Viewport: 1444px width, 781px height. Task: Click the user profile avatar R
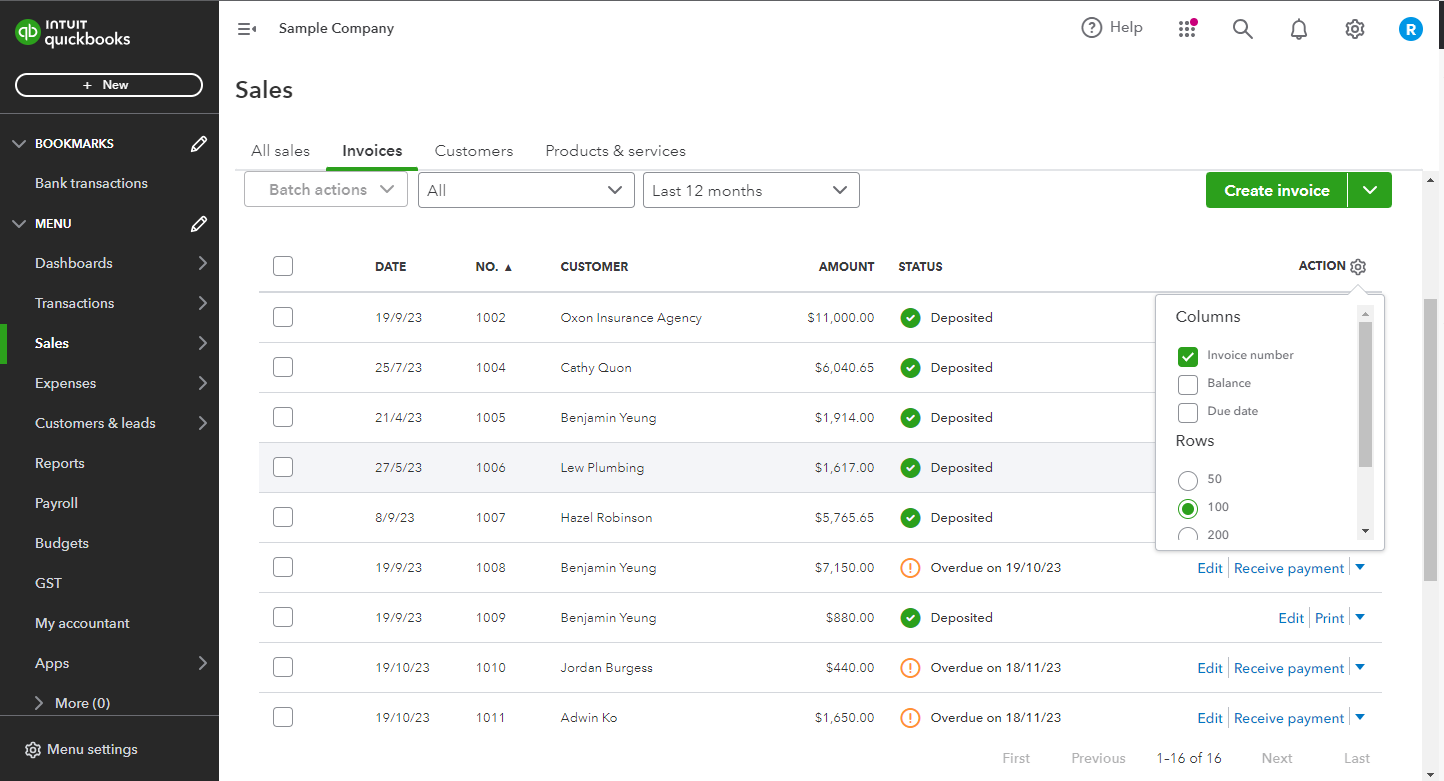tap(1410, 29)
